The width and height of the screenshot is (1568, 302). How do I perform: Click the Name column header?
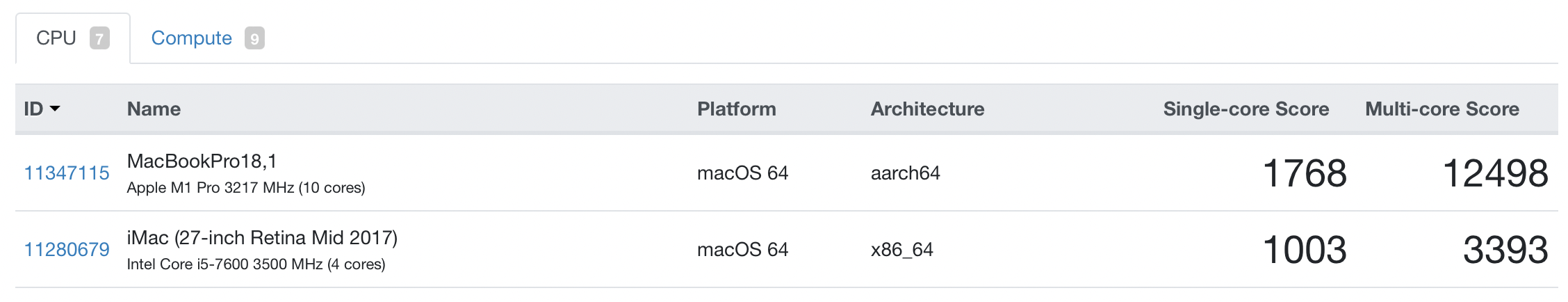click(154, 109)
